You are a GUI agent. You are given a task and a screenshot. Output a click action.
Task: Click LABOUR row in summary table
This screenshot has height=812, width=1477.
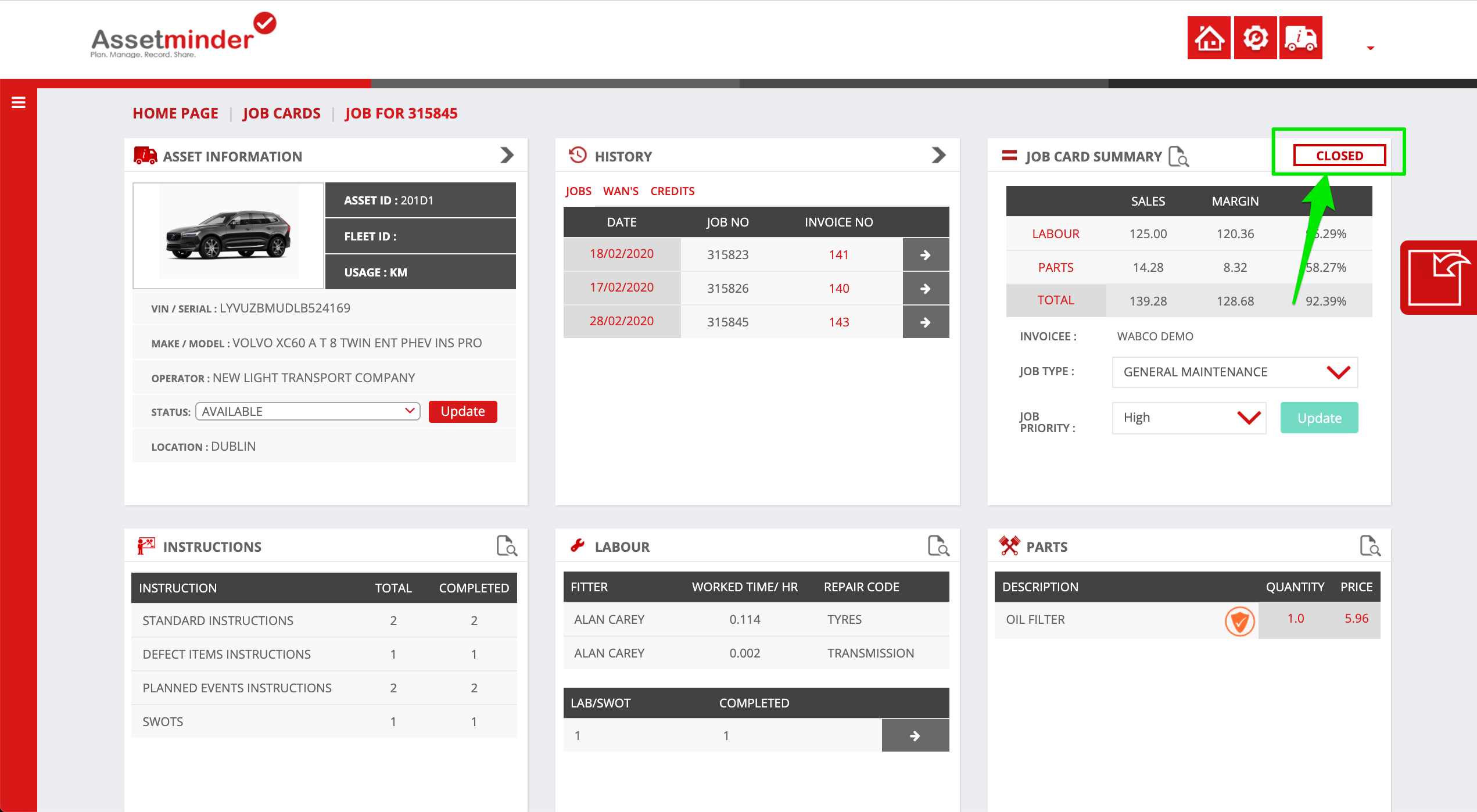(1189, 233)
